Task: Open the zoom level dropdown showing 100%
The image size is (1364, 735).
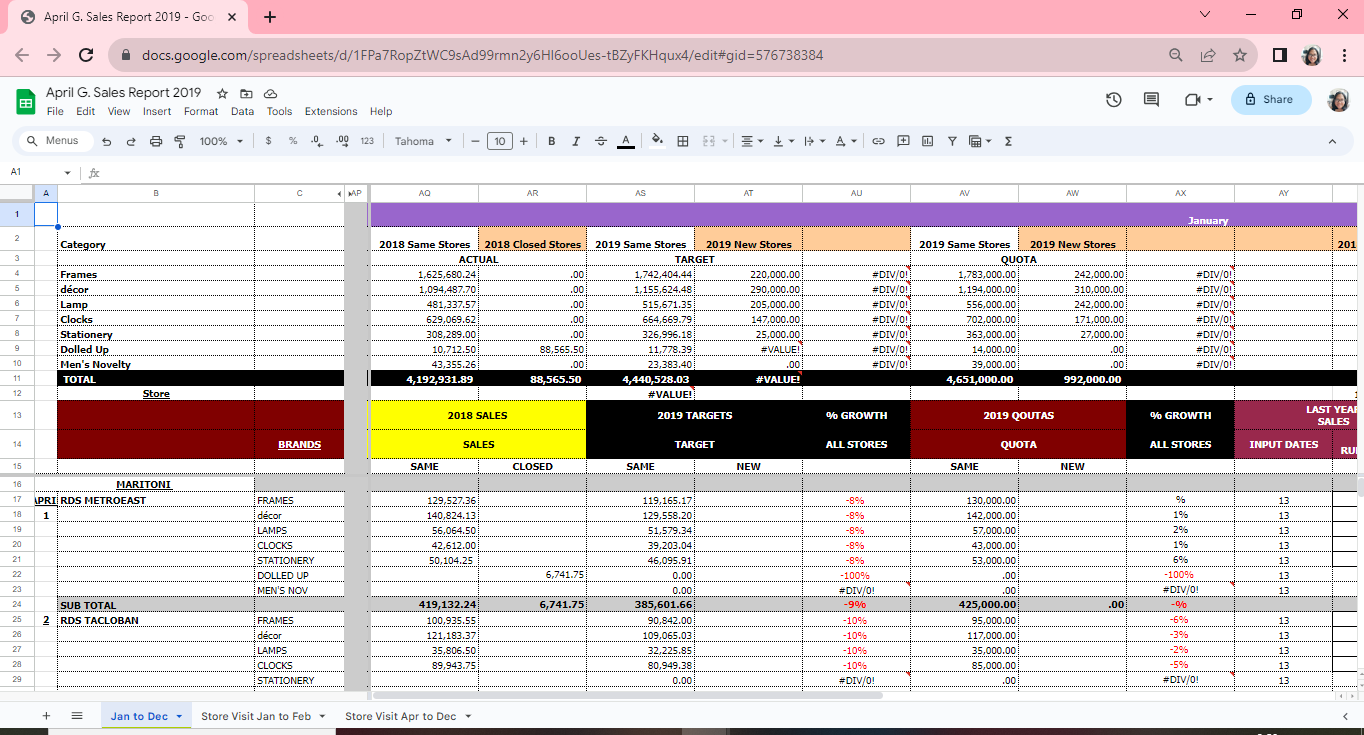Action: coord(221,142)
